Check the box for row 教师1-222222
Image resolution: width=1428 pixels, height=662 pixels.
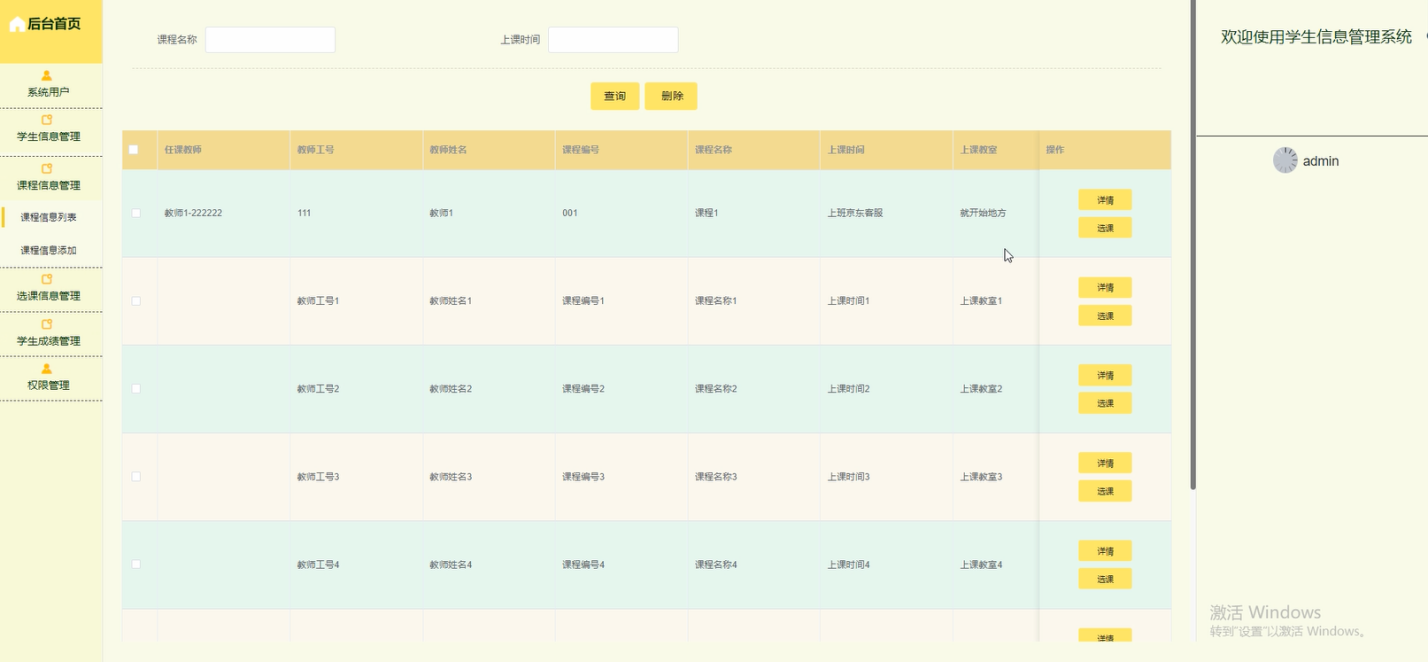tap(136, 213)
